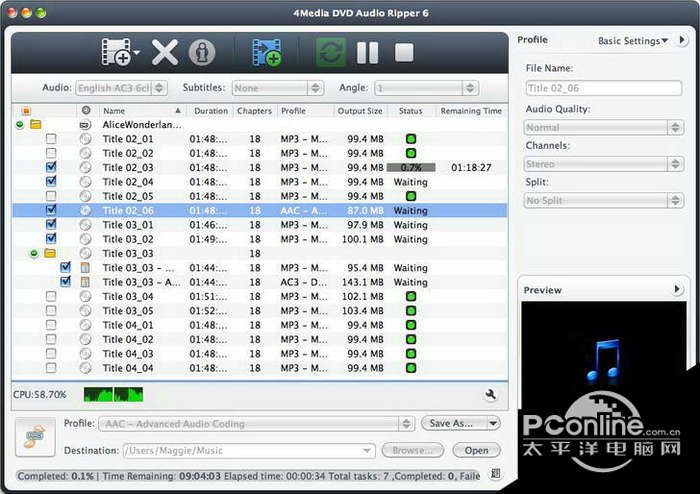700x494 pixels.
Task: Click the disc icon of Title 02_01
Action: pos(85,139)
